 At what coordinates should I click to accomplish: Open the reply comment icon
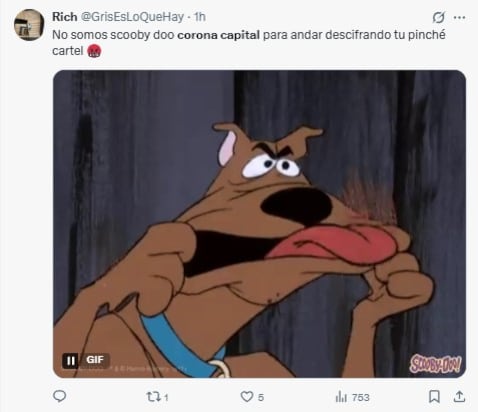60,396
